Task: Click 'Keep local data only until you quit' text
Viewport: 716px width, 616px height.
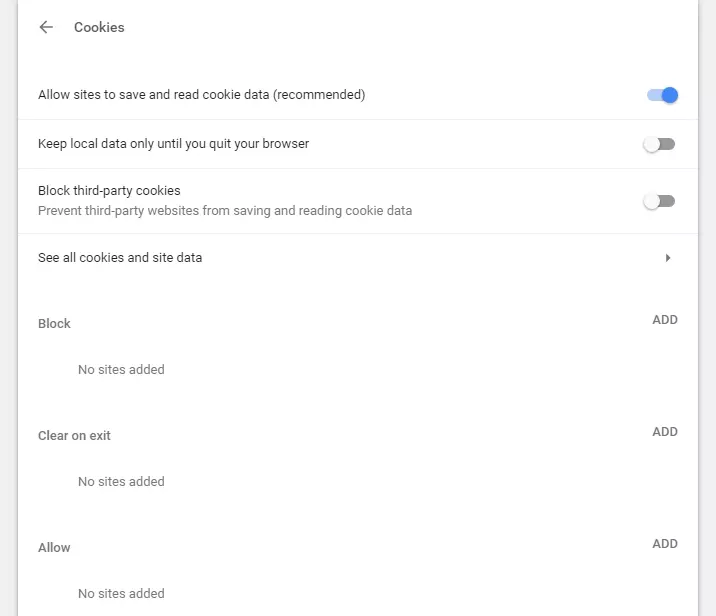Action: (173, 144)
